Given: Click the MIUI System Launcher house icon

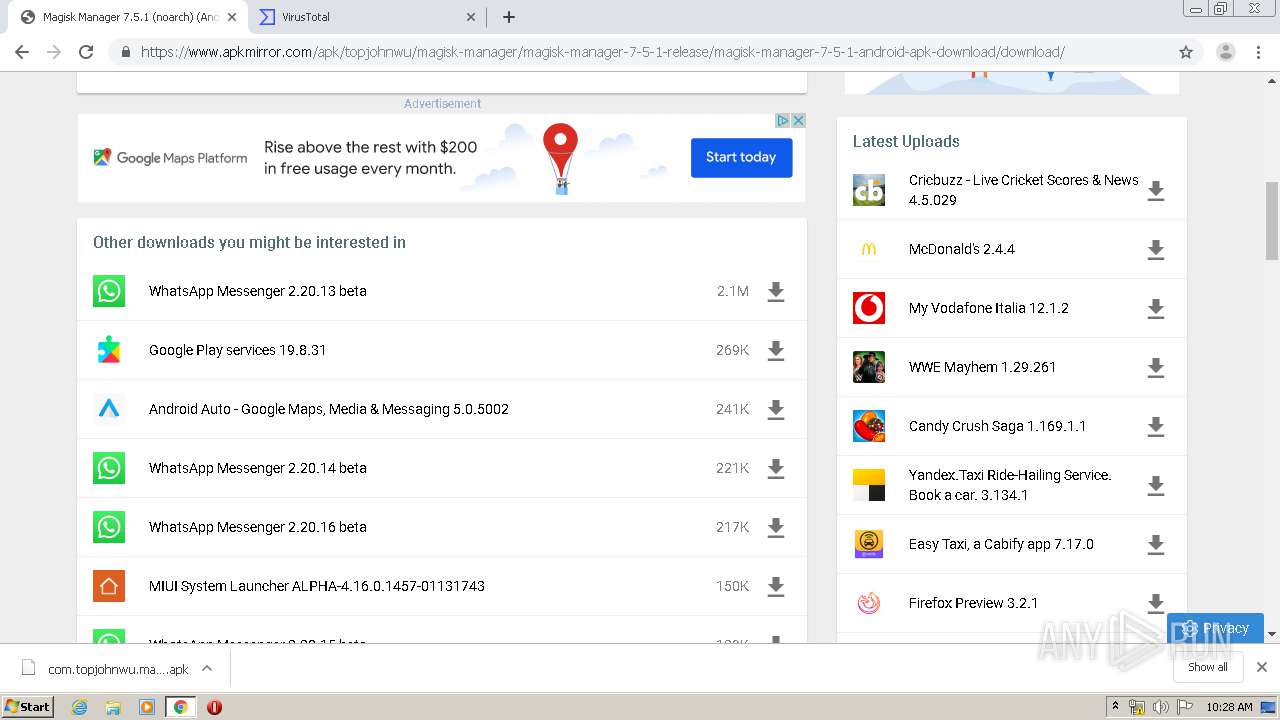Looking at the screenshot, I should (x=109, y=586).
